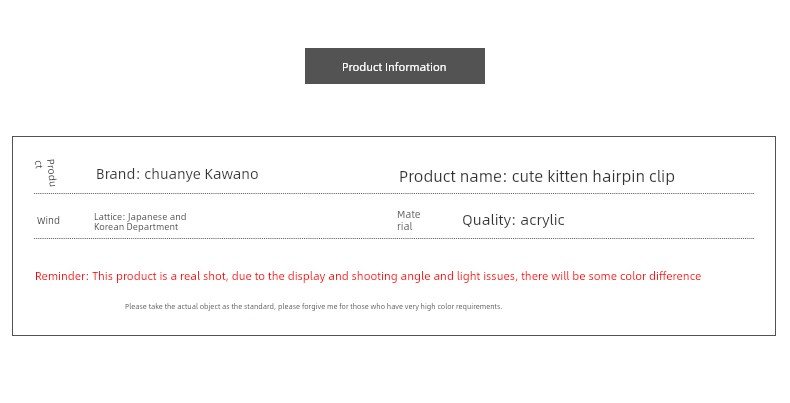
Task: Click the word Quality in second row
Action: click(487, 220)
